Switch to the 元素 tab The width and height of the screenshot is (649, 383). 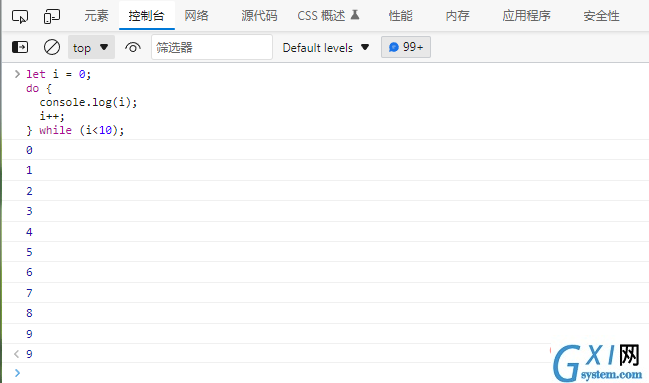pyautogui.click(x=96, y=16)
